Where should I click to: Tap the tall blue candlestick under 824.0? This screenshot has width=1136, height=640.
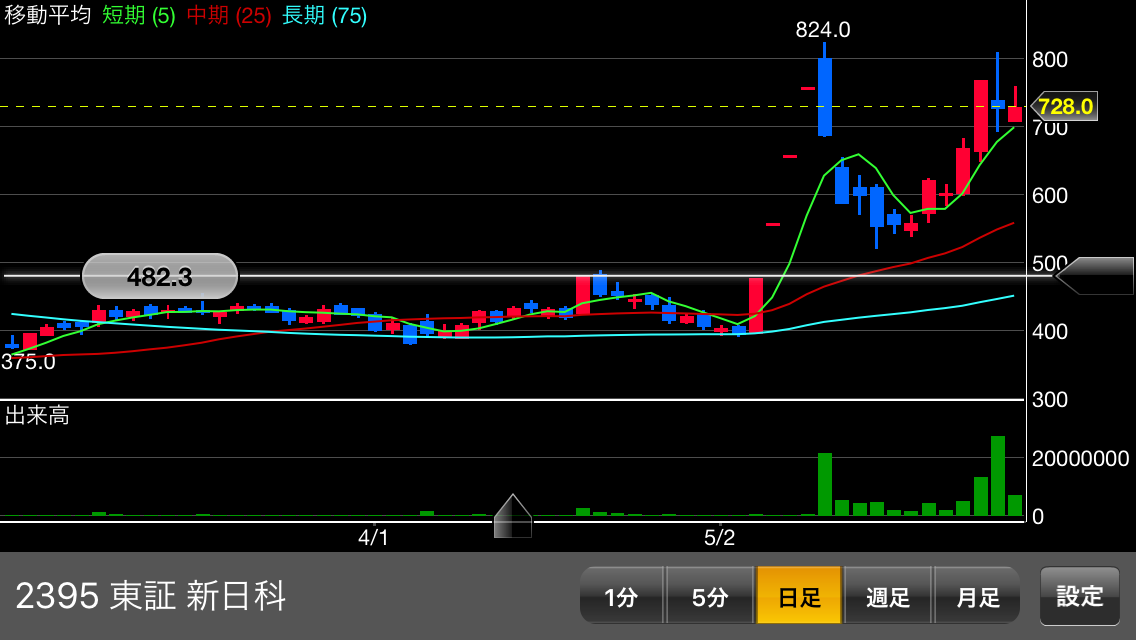click(825, 96)
